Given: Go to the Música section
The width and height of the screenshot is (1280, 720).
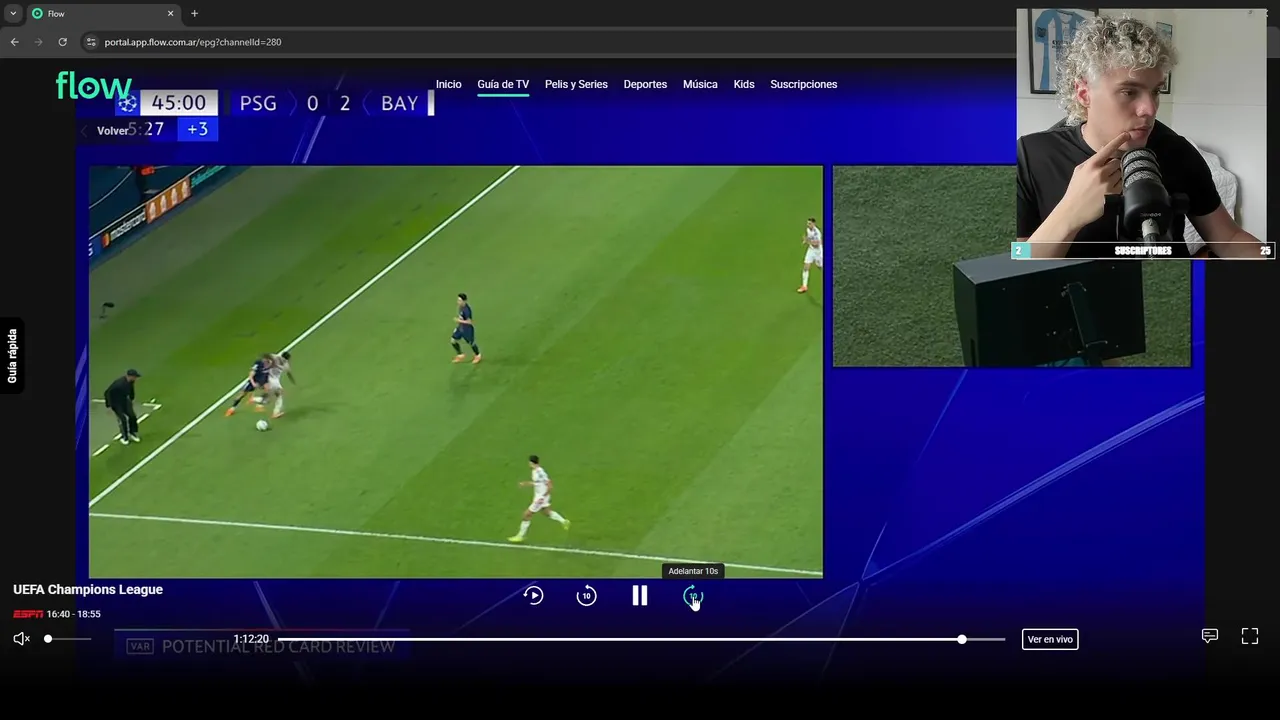Looking at the screenshot, I should [x=700, y=84].
